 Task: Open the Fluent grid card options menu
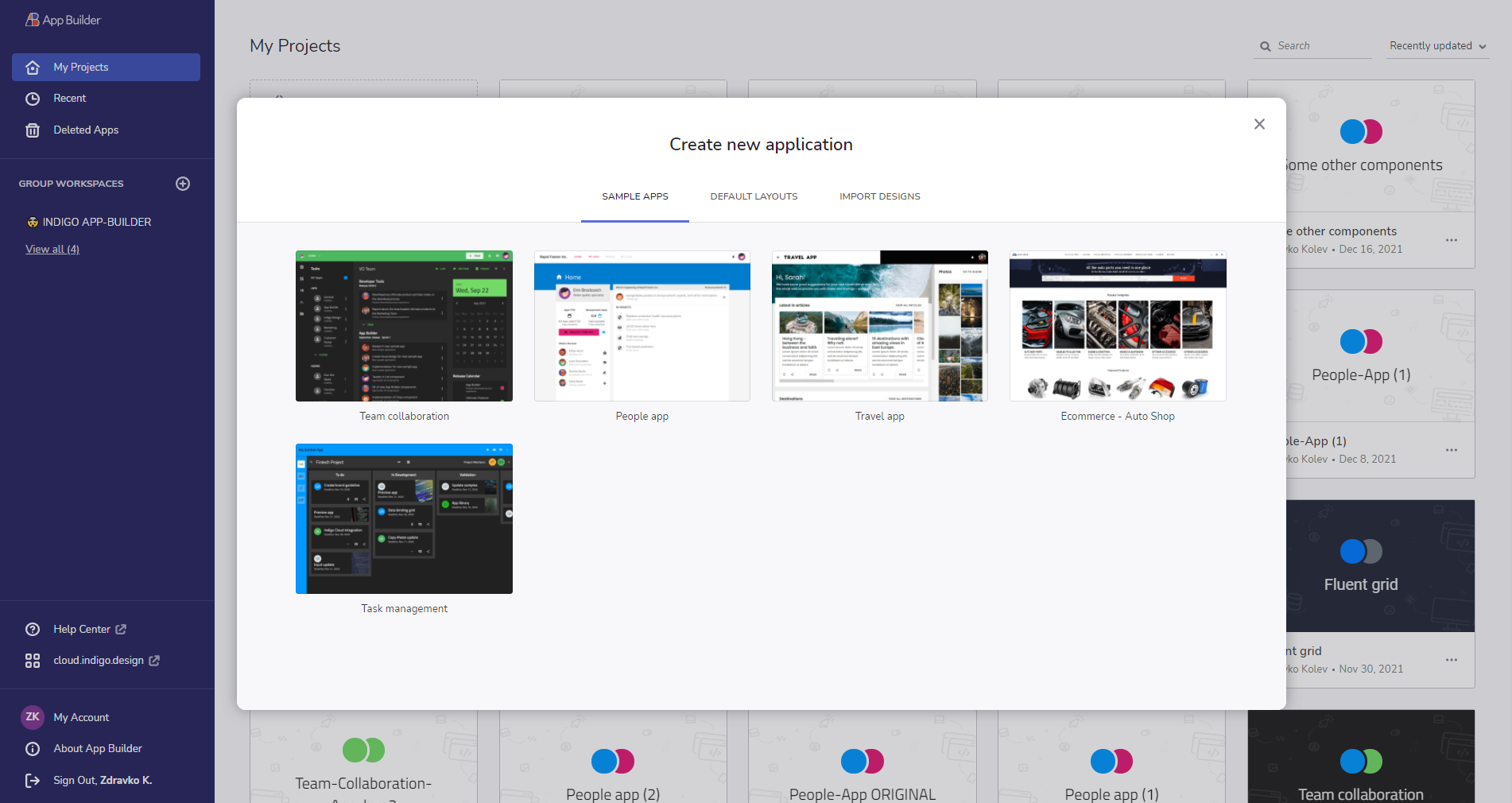[x=1452, y=660]
